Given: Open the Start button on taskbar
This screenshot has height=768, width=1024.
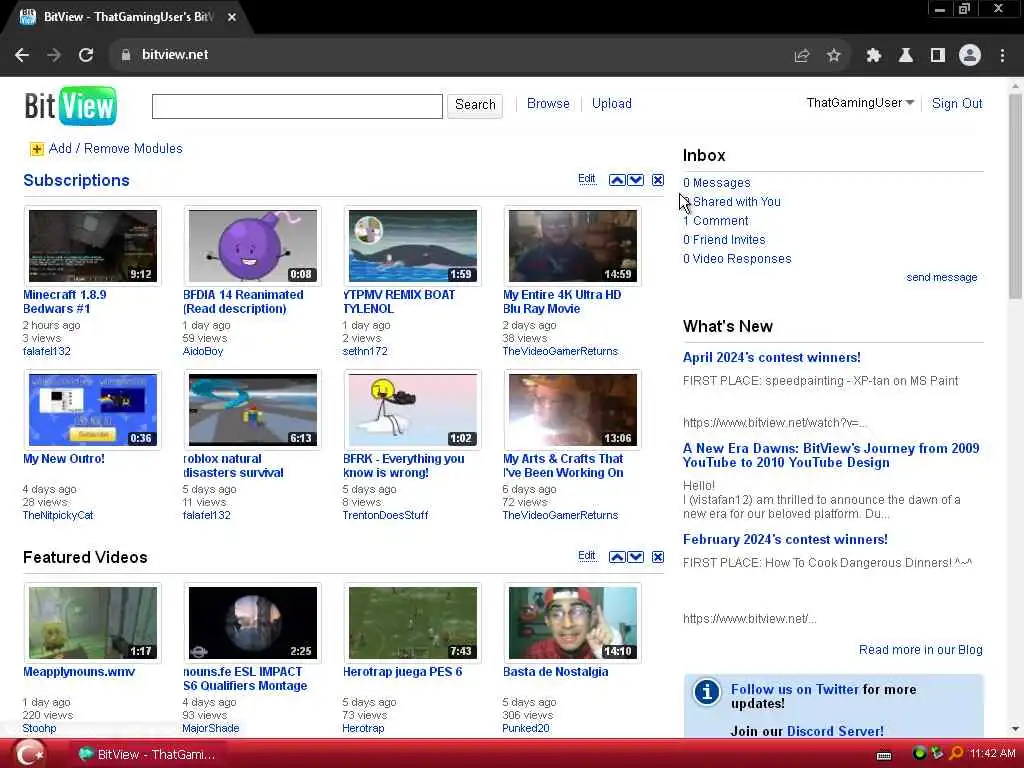Looking at the screenshot, I should (30, 754).
